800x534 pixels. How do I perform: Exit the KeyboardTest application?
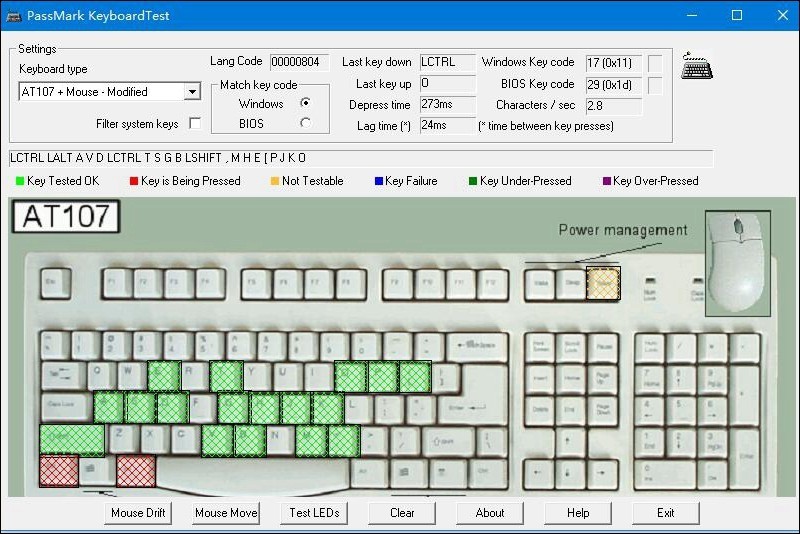click(x=666, y=513)
